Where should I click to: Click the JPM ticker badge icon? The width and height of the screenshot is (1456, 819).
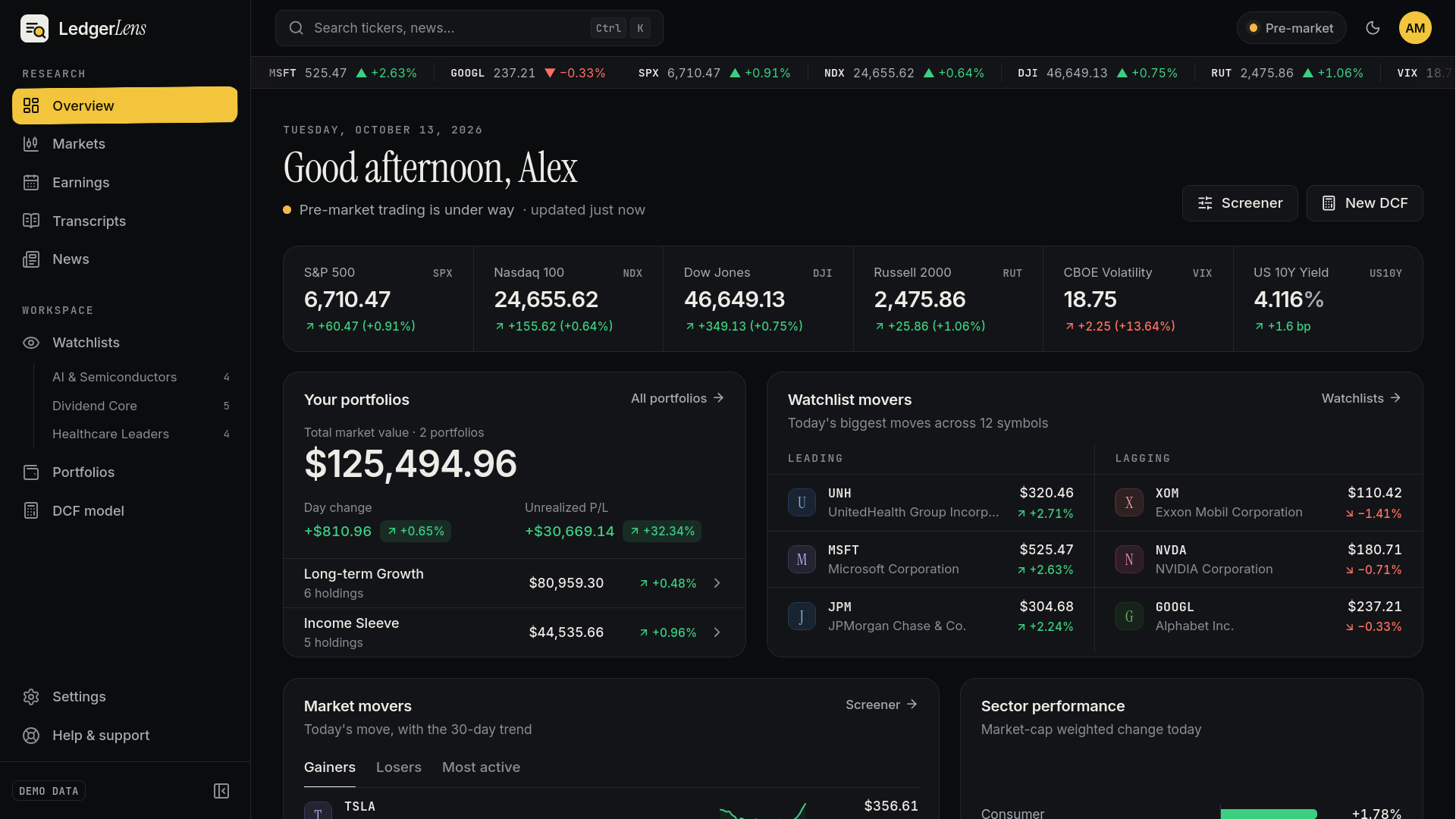coord(802,617)
